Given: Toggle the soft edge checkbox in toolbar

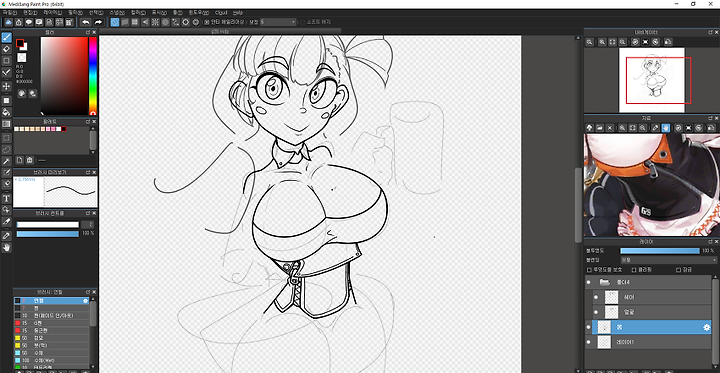Looking at the screenshot, I should click(x=302, y=22).
